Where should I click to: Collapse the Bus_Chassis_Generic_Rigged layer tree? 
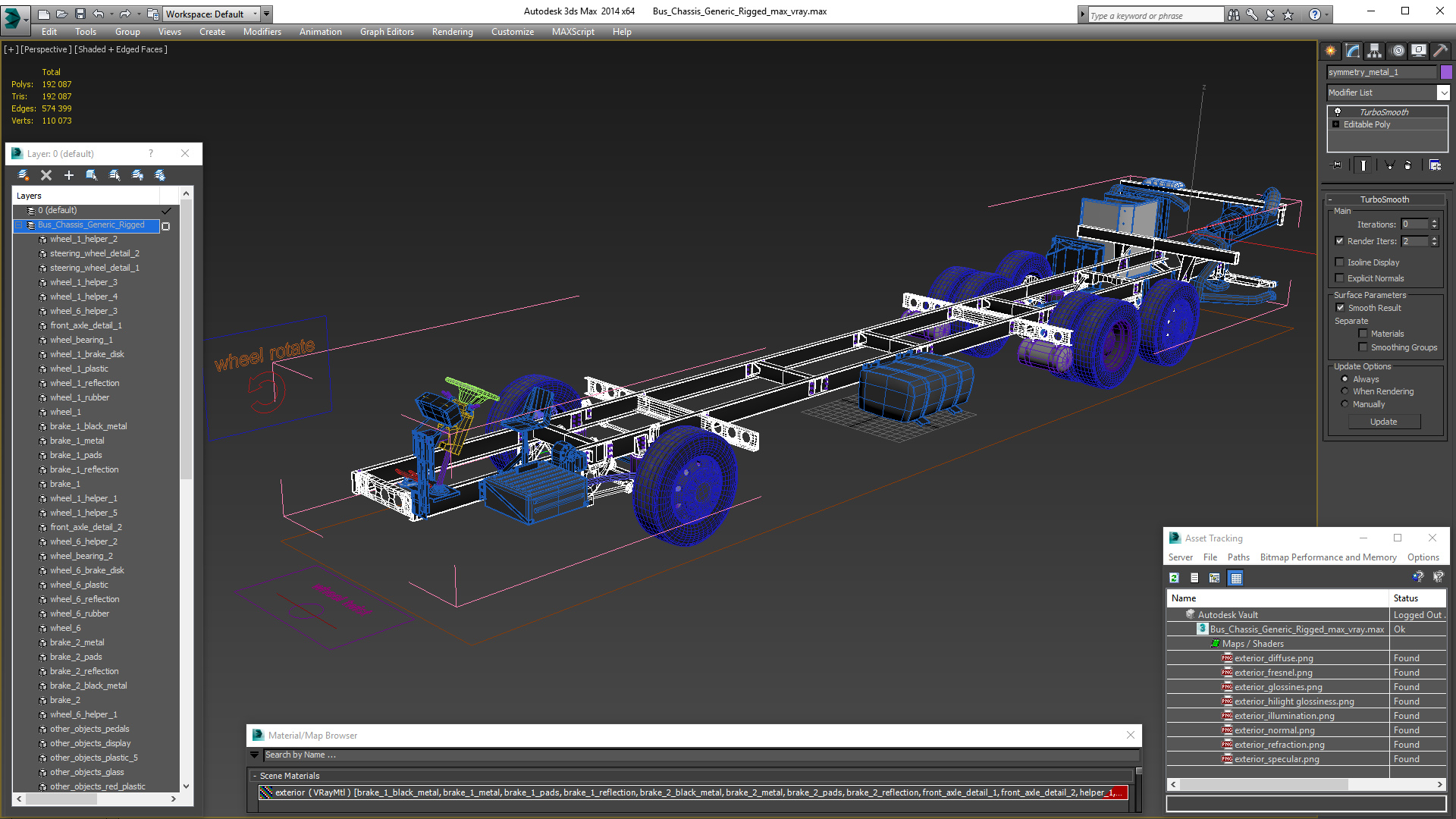click(x=19, y=225)
